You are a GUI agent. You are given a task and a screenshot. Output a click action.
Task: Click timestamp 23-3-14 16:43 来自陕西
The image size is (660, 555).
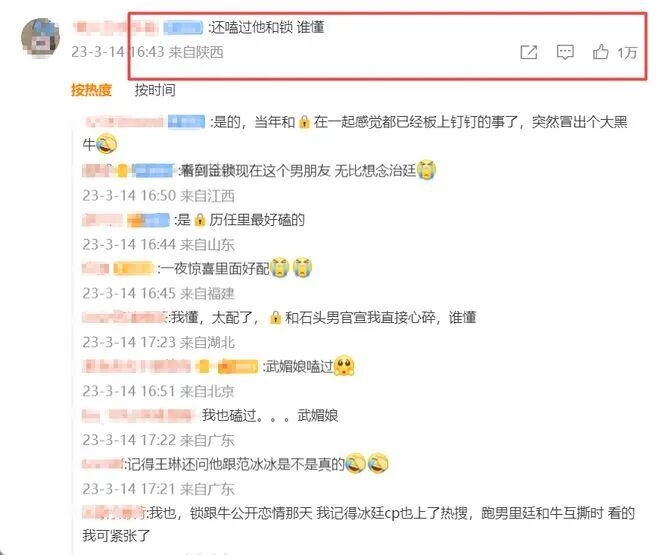(147, 52)
